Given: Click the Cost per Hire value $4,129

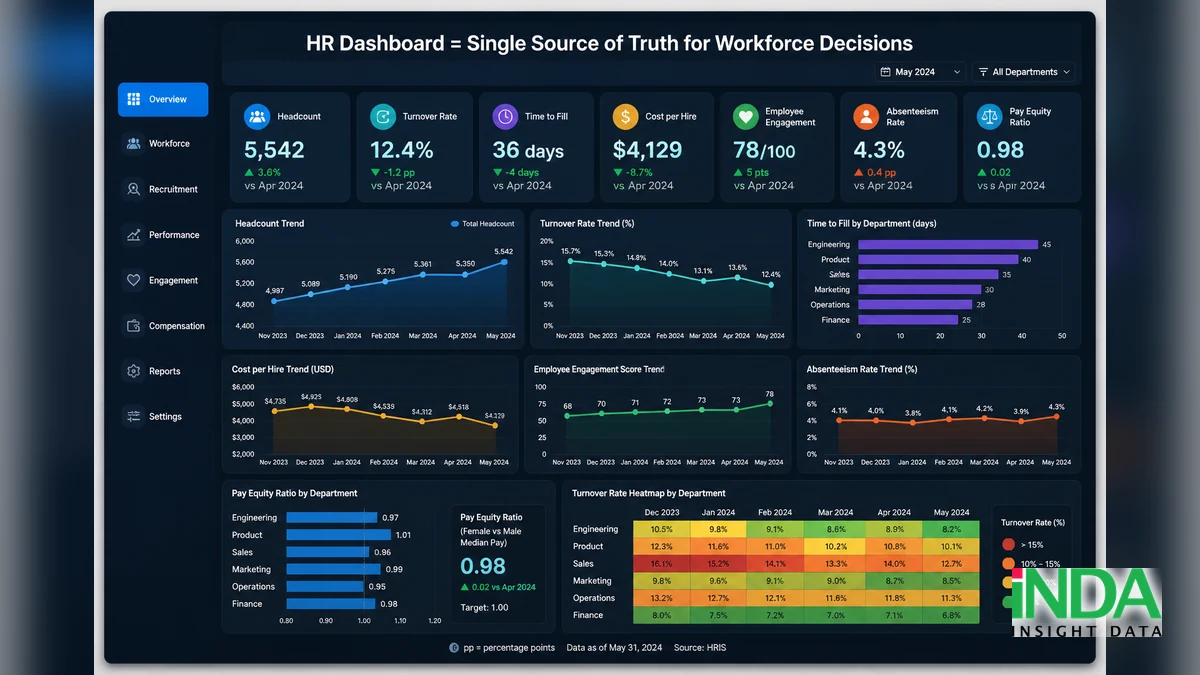Looking at the screenshot, I should point(648,150).
